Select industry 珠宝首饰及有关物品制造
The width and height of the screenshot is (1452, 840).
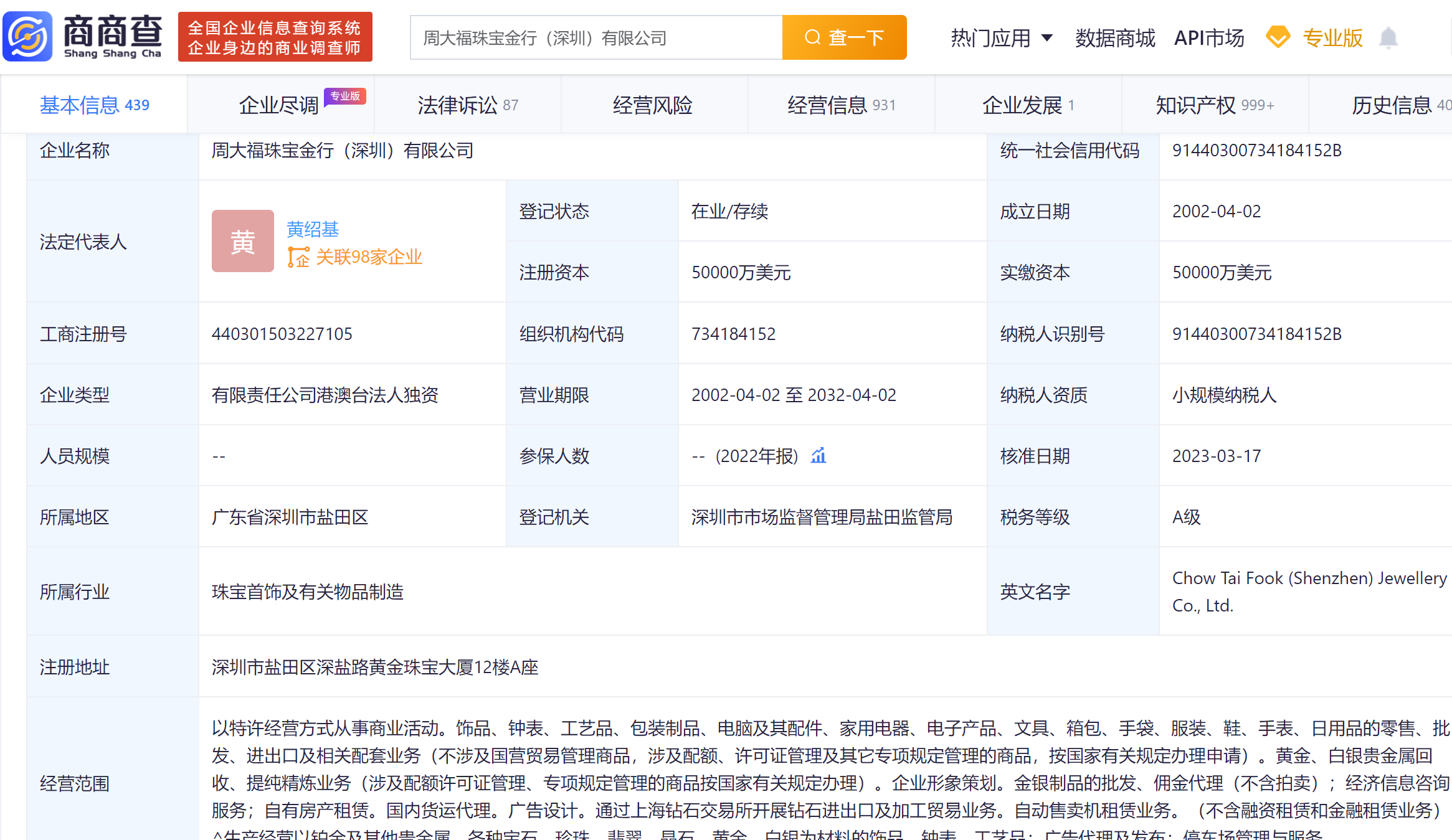coord(307,591)
